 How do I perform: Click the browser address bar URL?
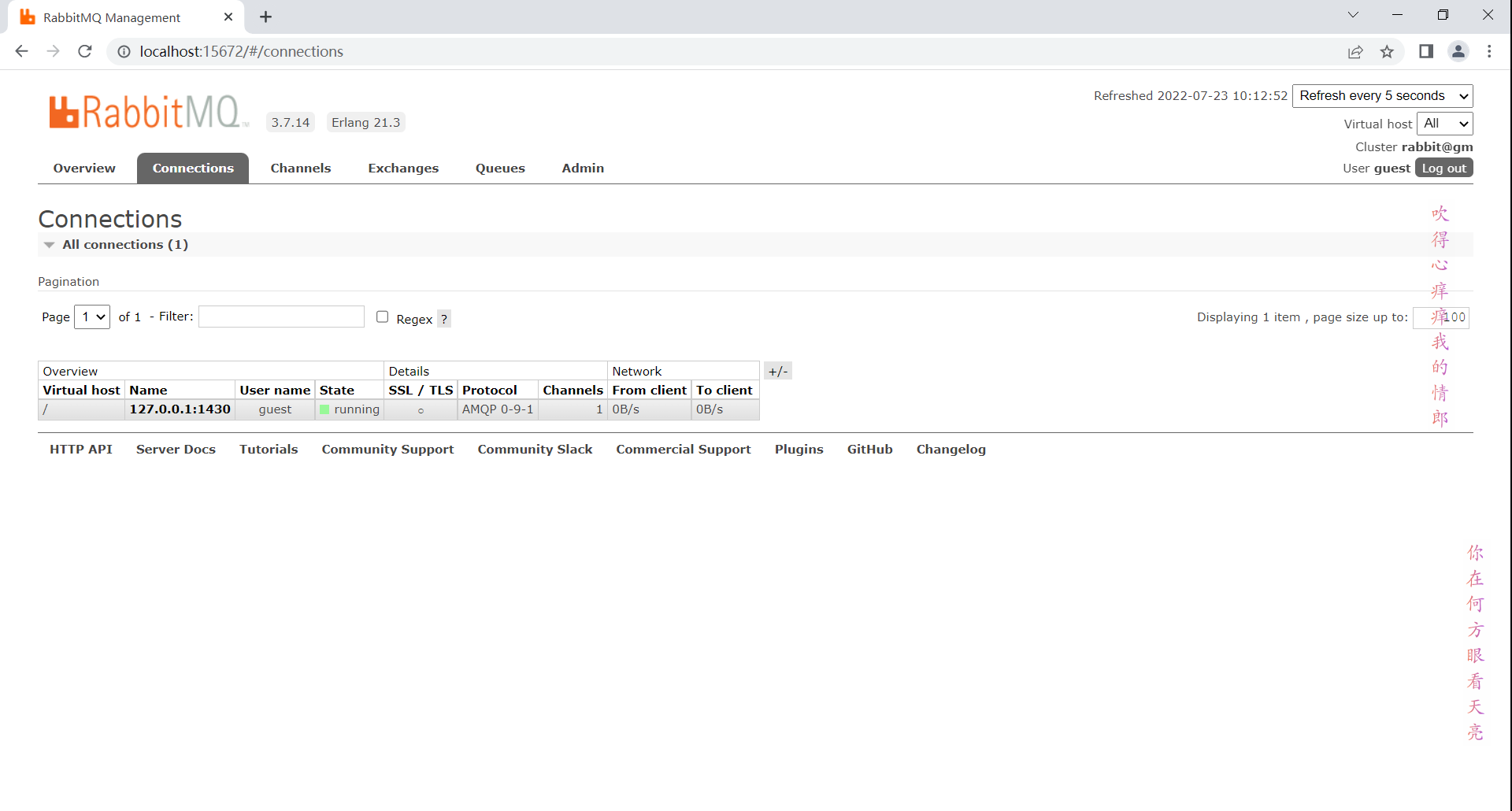(x=241, y=51)
